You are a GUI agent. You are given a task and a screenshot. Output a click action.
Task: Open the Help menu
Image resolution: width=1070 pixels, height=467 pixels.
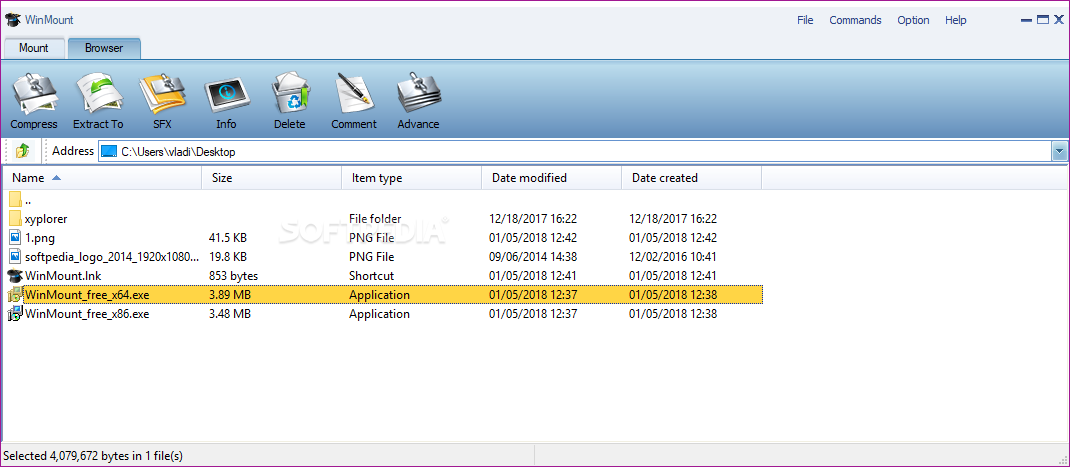point(955,20)
